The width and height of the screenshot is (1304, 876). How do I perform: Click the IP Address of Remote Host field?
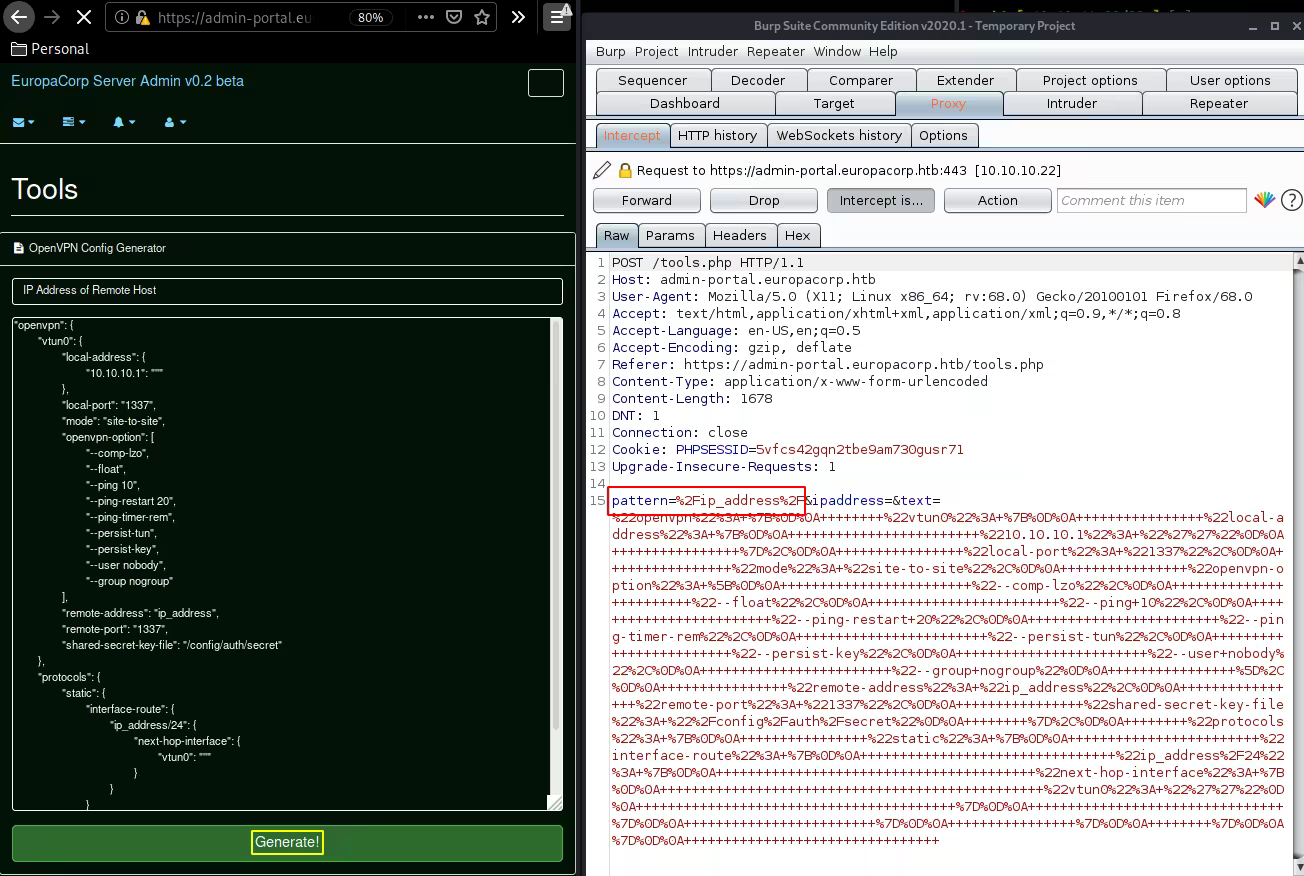coord(287,290)
